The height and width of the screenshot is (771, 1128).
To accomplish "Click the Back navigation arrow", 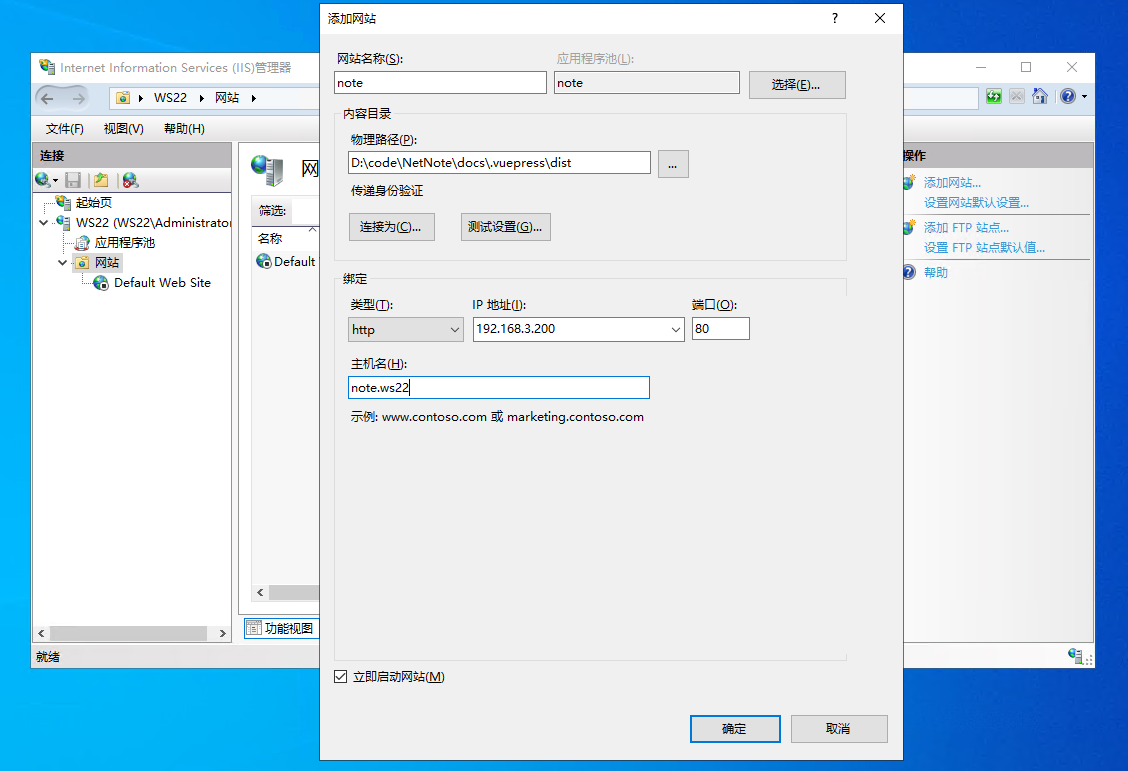I will pyautogui.click(x=47, y=97).
